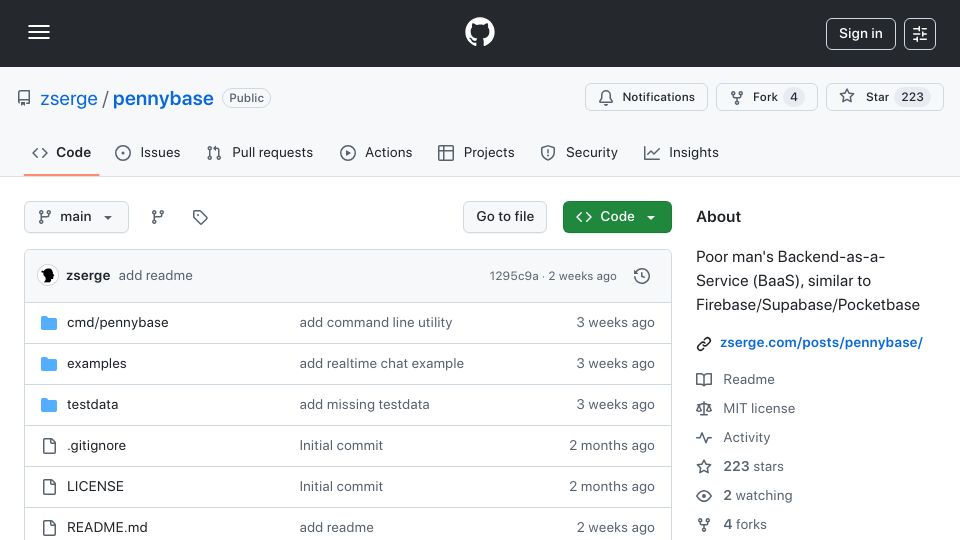Screen dimensions: 960x540
Task: Switch to the Issues tab
Action: tap(148, 152)
